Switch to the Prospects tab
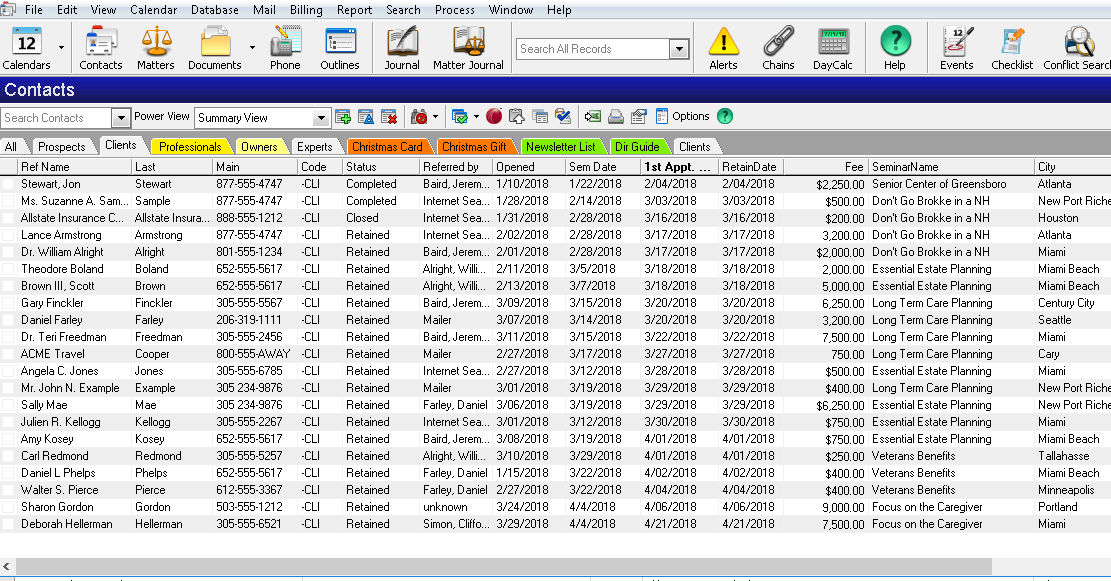Viewport: 1111px width, 581px height. [x=63, y=145]
